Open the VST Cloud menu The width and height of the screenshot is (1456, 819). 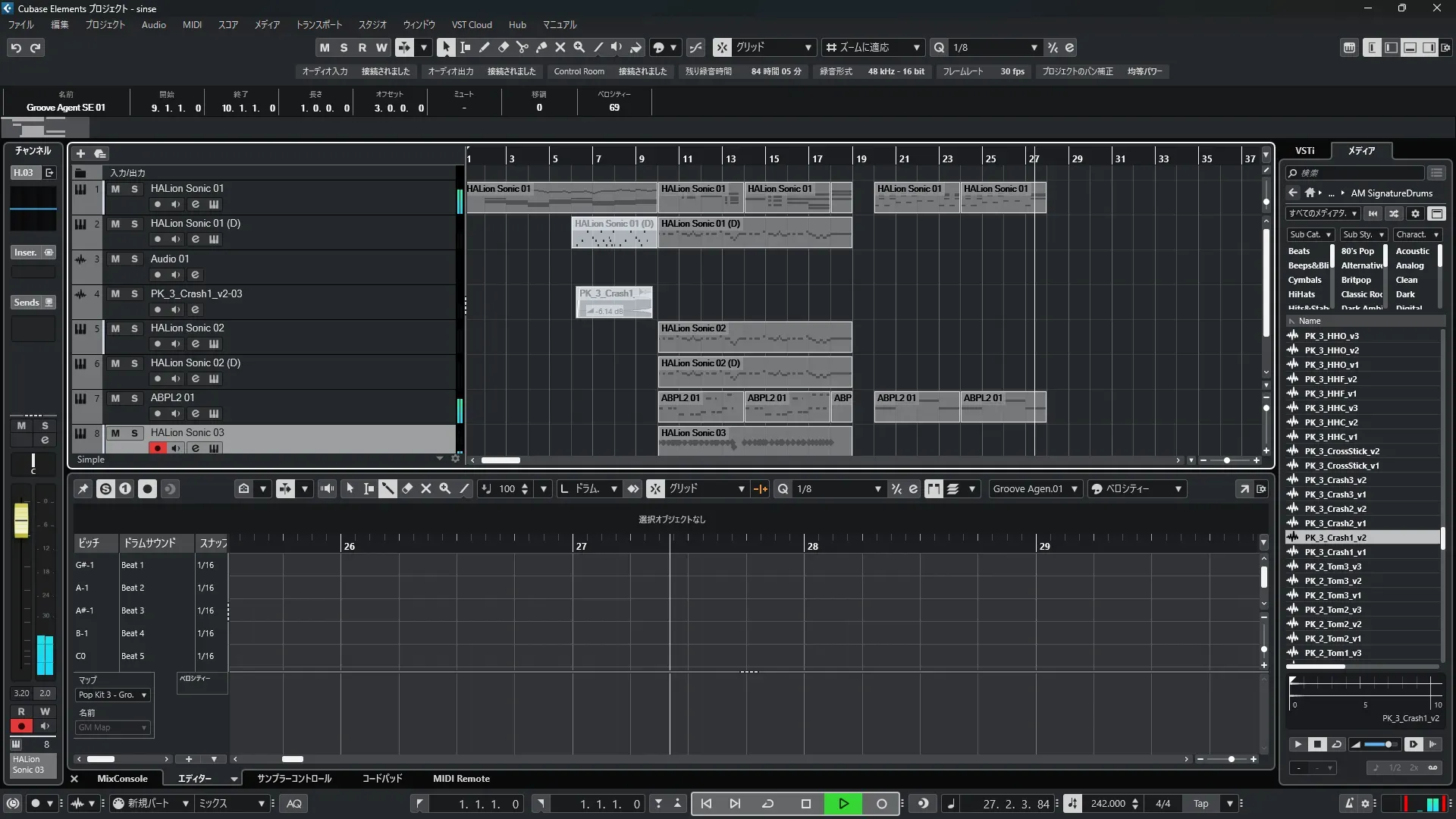click(471, 24)
